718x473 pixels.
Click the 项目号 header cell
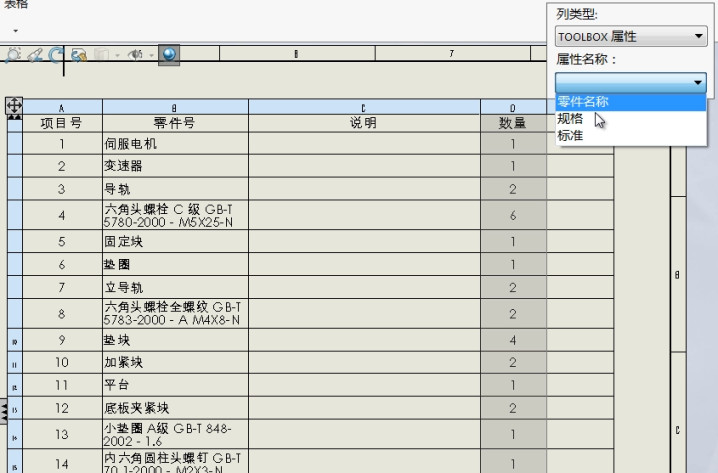[62, 123]
